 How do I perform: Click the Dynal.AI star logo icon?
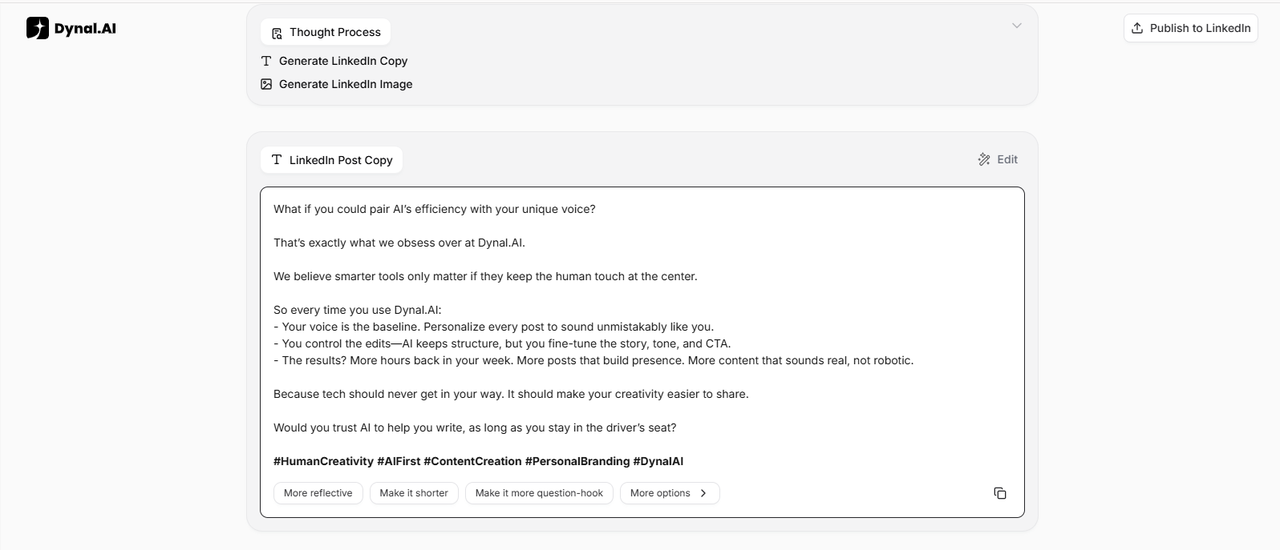click(x=37, y=28)
